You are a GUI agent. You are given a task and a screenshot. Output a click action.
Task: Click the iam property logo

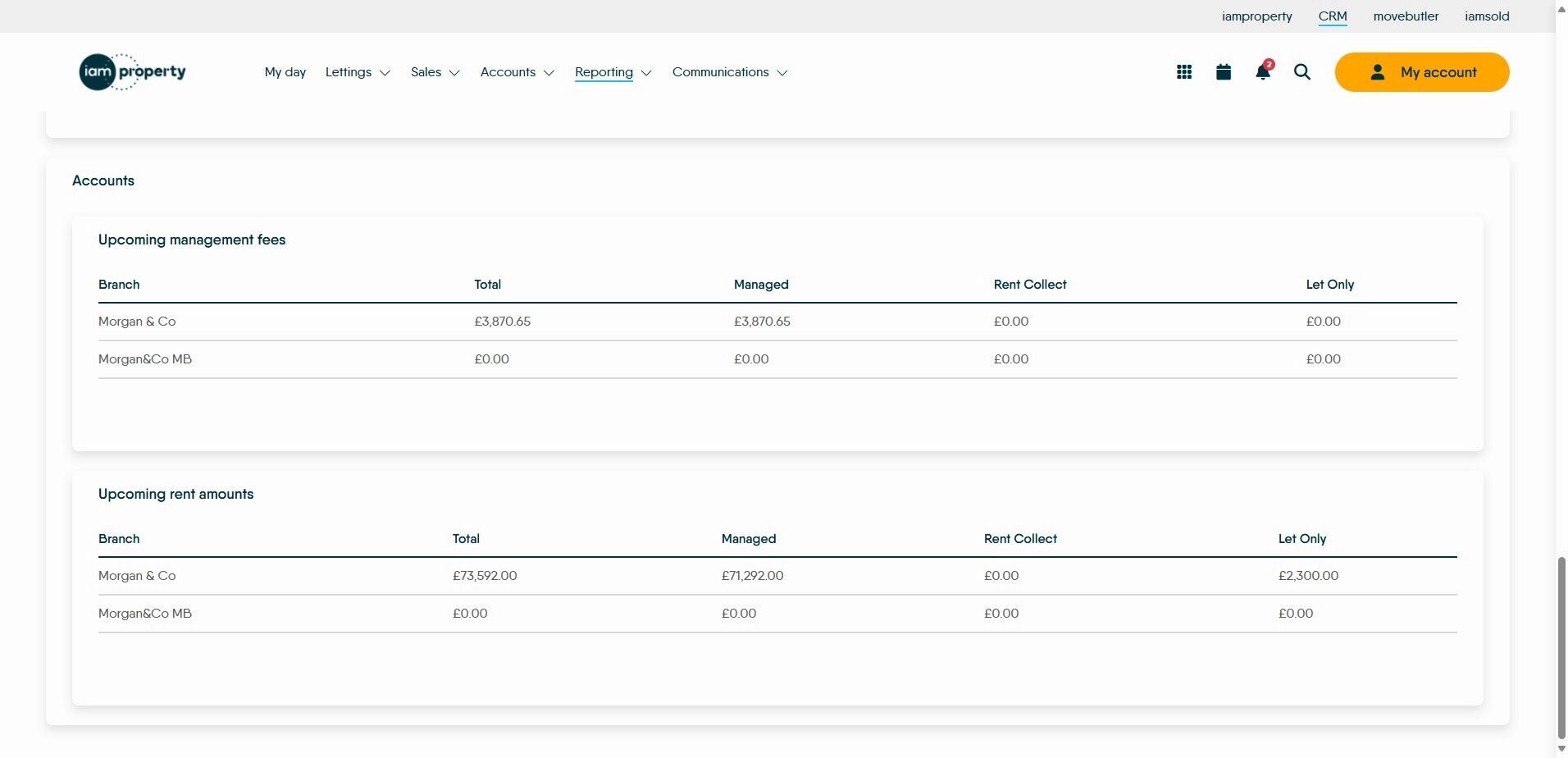[132, 72]
